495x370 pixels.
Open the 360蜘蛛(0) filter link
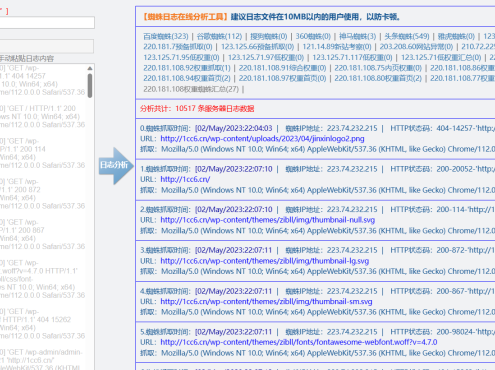point(313,36)
